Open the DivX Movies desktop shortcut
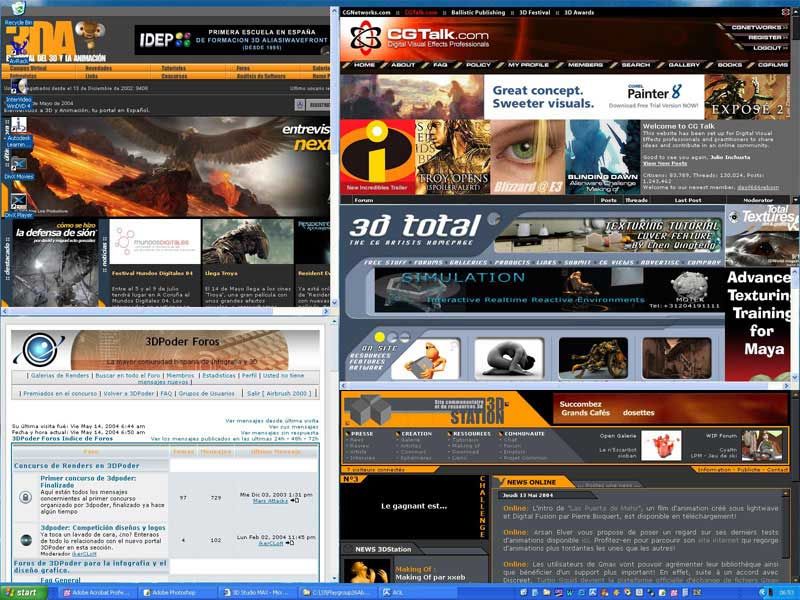 [18, 168]
